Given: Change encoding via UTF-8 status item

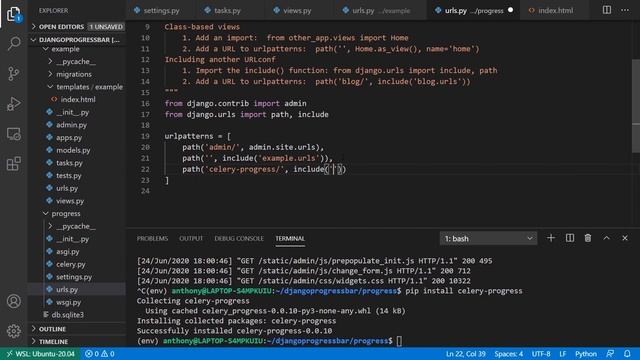Looking at the screenshot, I should point(541,354).
